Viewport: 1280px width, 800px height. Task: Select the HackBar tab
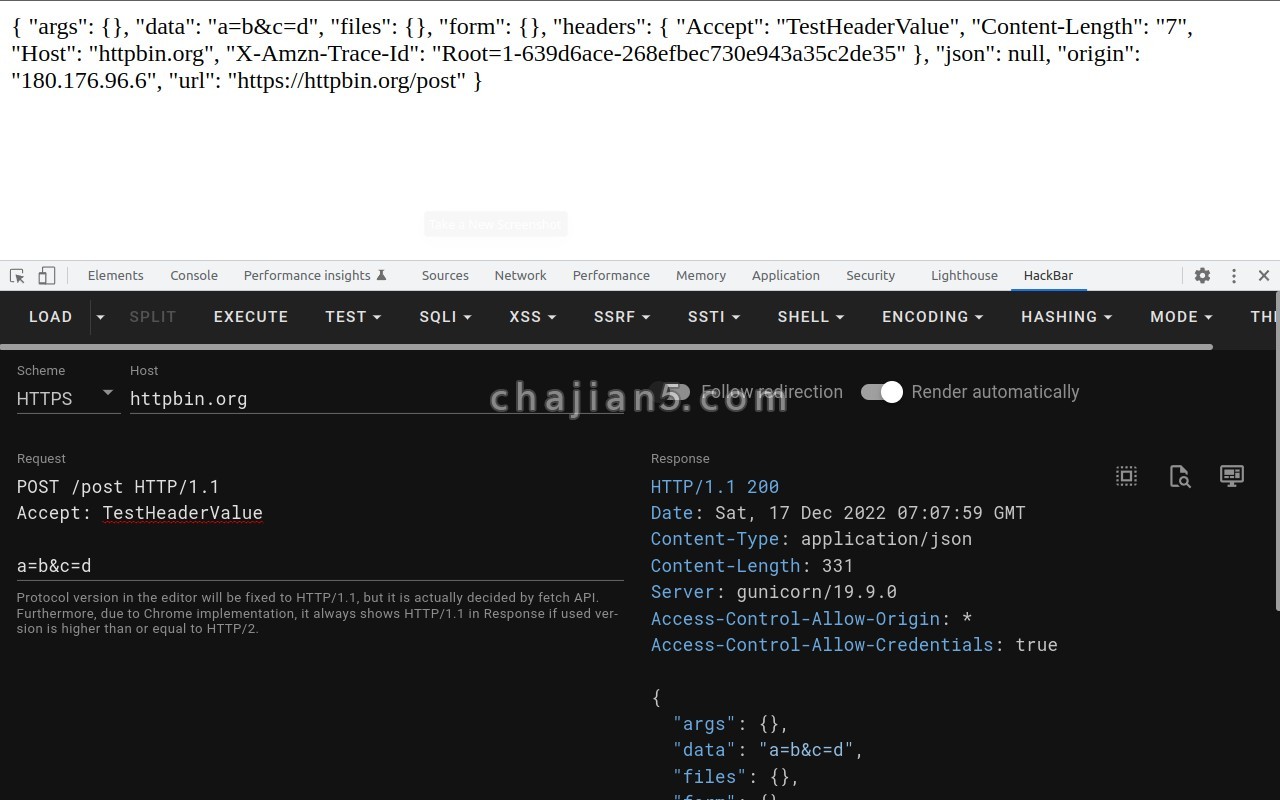[x=1048, y=276]
